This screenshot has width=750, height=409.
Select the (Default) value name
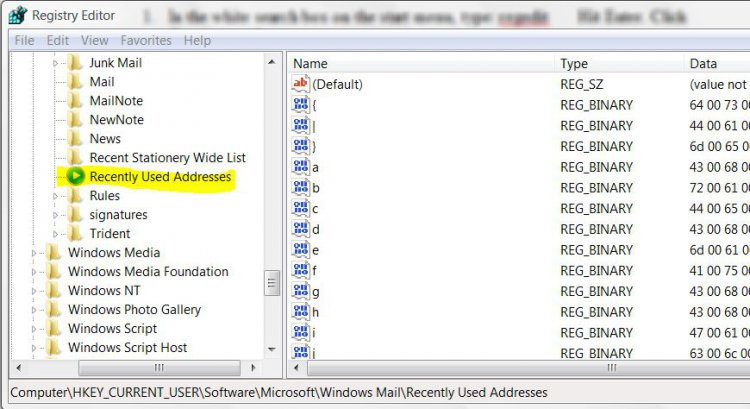337,85
